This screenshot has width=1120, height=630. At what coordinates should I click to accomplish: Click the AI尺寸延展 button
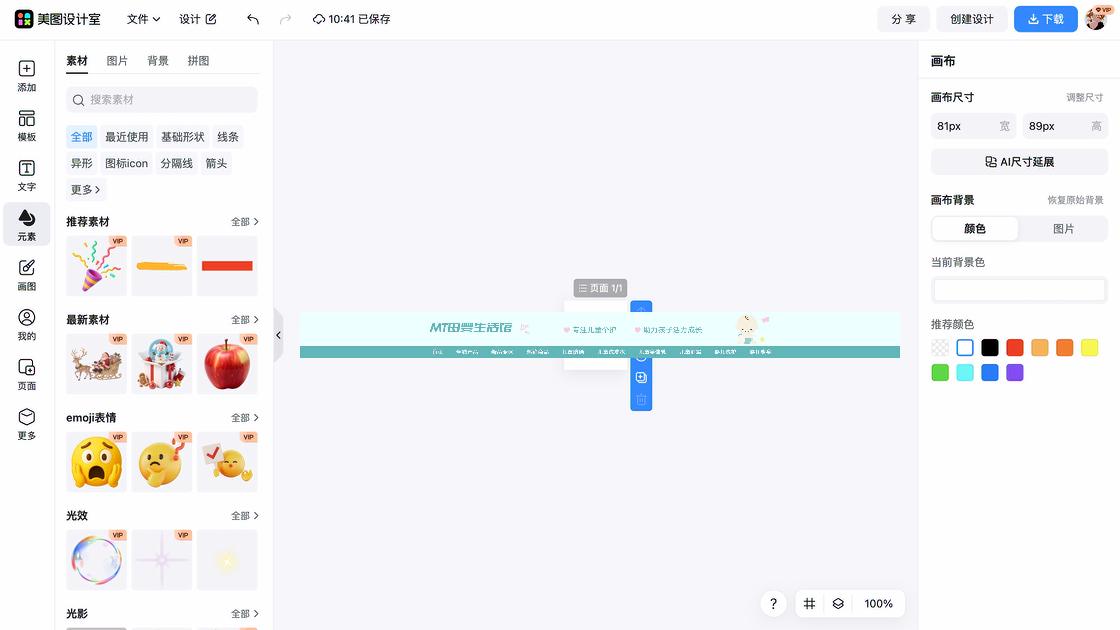[1019, 161]
